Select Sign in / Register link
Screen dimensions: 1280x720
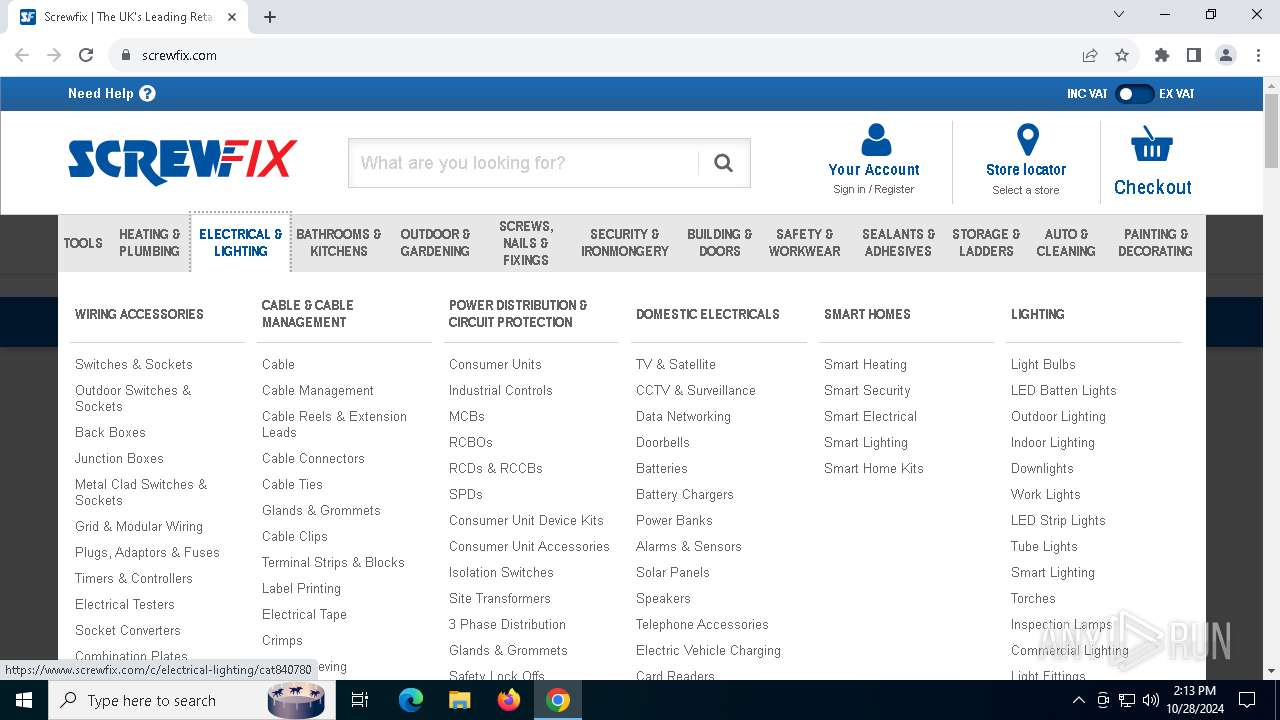coord(873,189)
